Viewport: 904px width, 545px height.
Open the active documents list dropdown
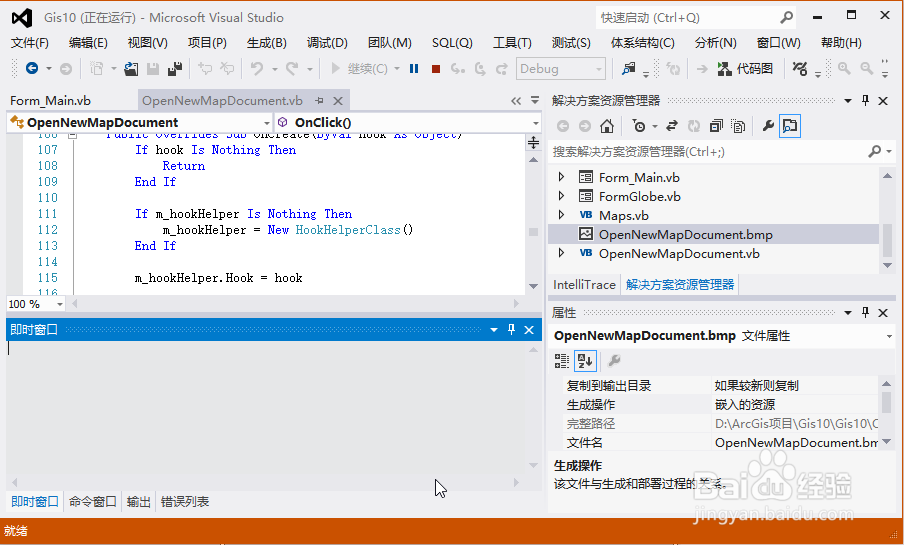point(535,100)
